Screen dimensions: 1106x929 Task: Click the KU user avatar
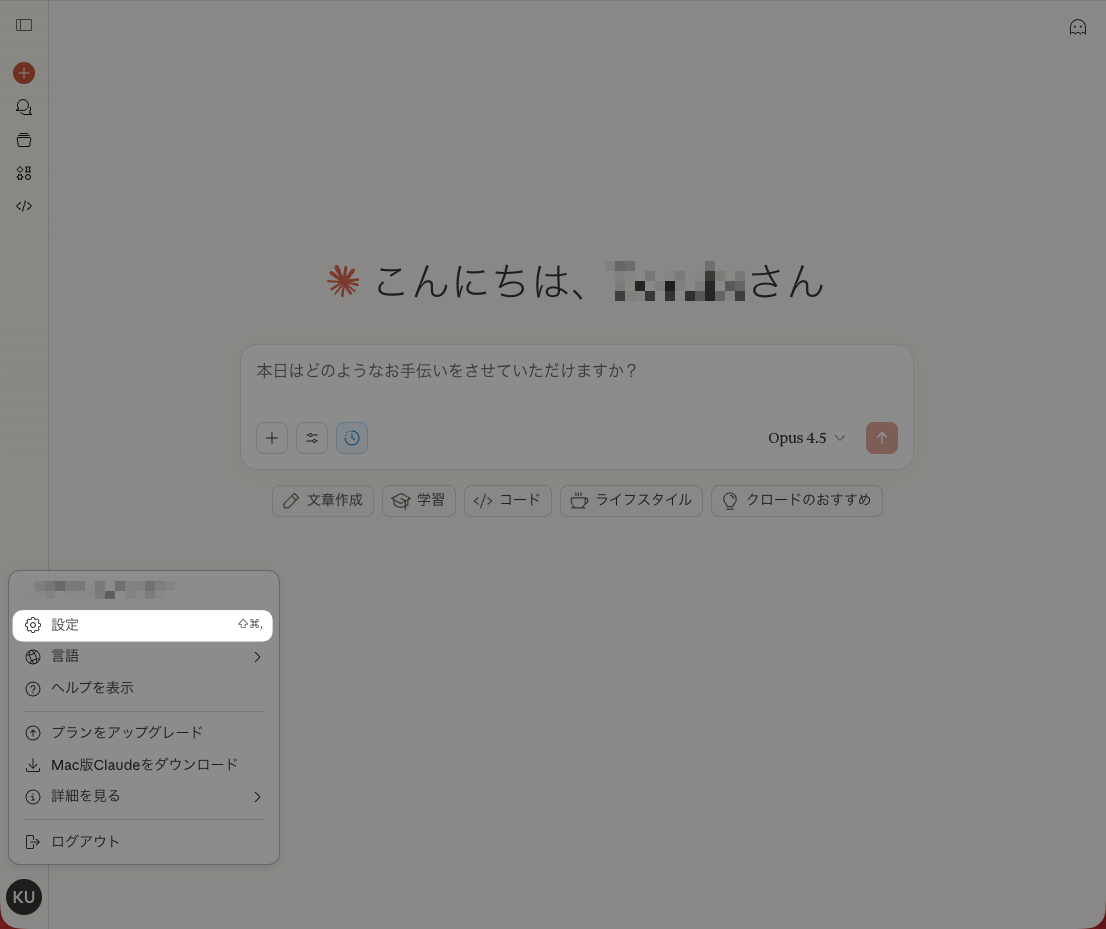24,897
